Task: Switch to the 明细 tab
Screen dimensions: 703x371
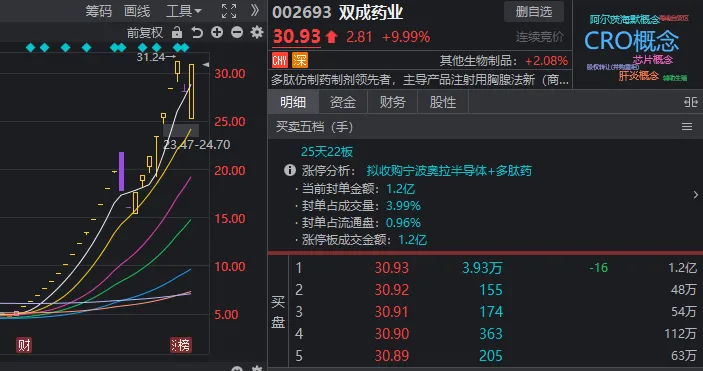Action: point(293,102)
